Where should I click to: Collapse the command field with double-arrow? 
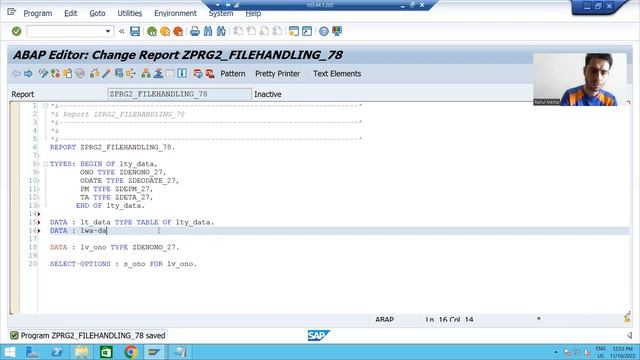tap(121, 31)
